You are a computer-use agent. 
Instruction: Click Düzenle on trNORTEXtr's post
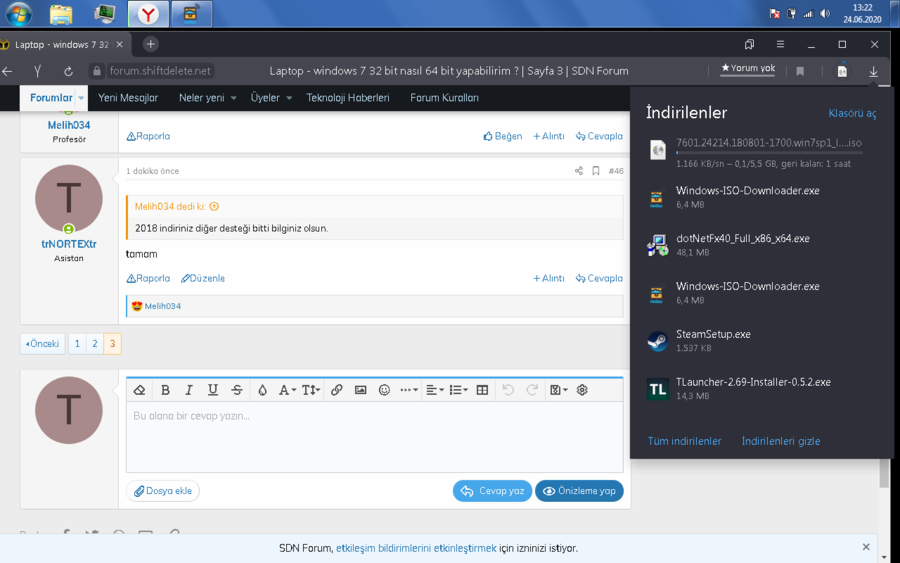(x=203, y=278)
